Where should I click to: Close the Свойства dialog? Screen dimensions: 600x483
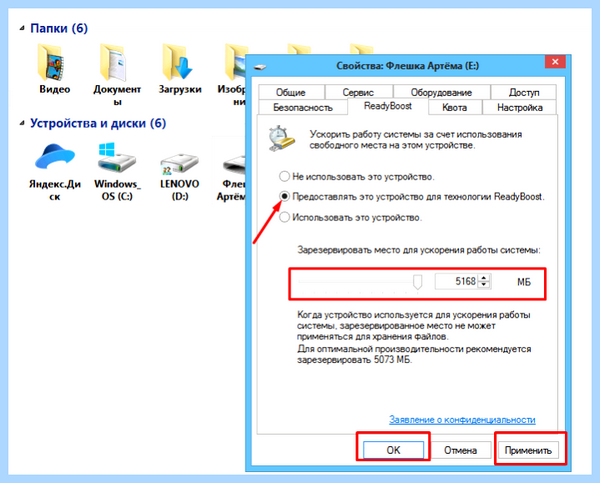555,62
